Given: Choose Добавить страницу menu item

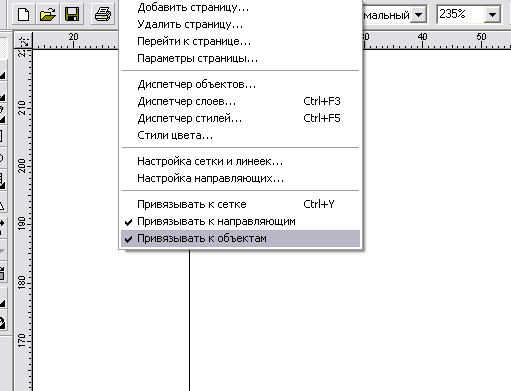Looking at the screenshot, I should (241, 7).
